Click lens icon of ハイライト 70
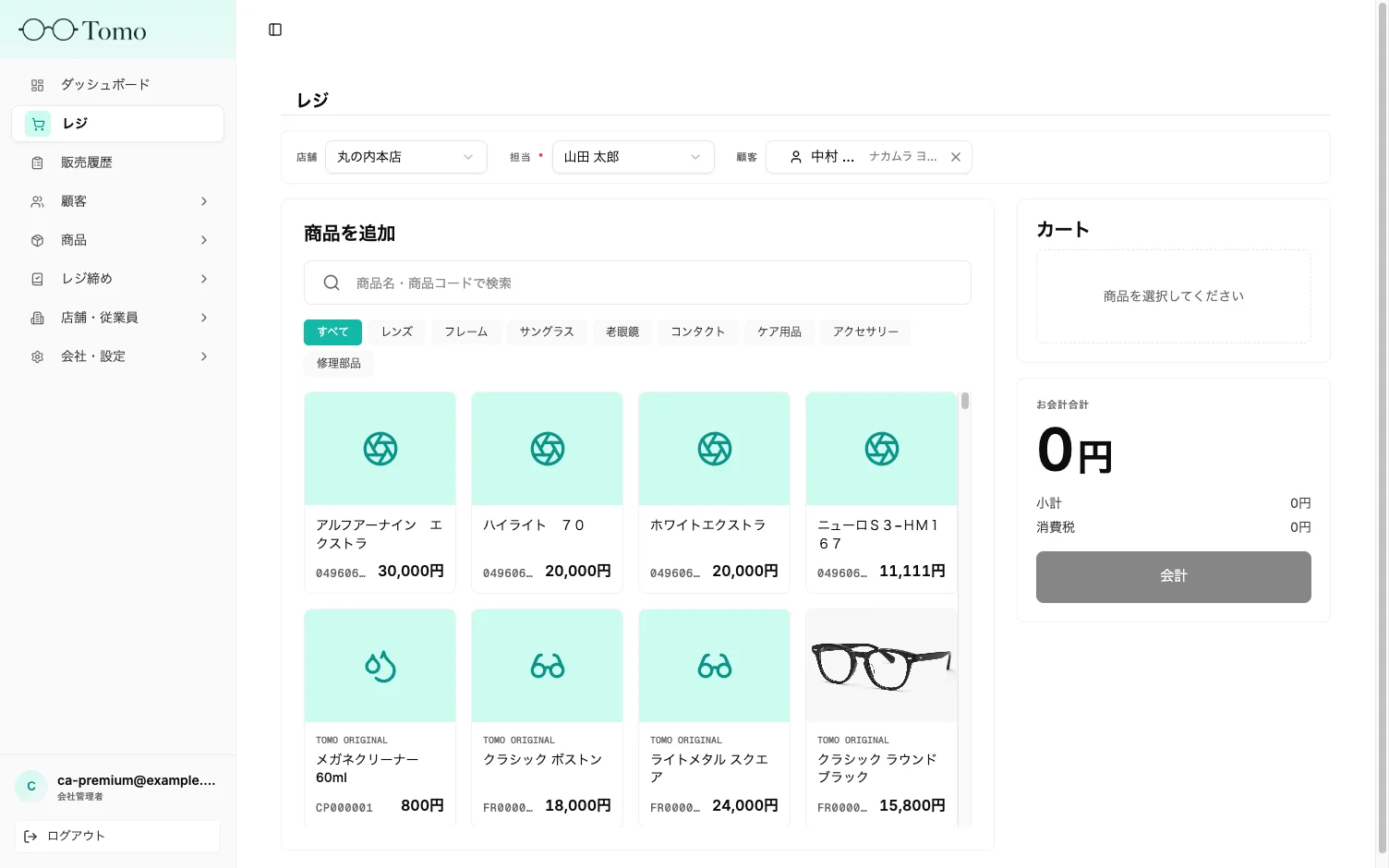1389x868 pixels. coord(548,449)
